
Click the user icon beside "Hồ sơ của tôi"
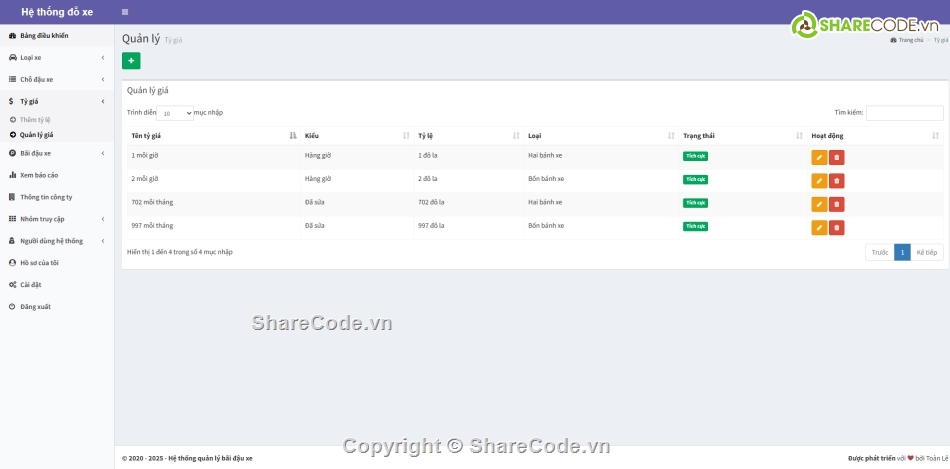click(x=12, y=263)
